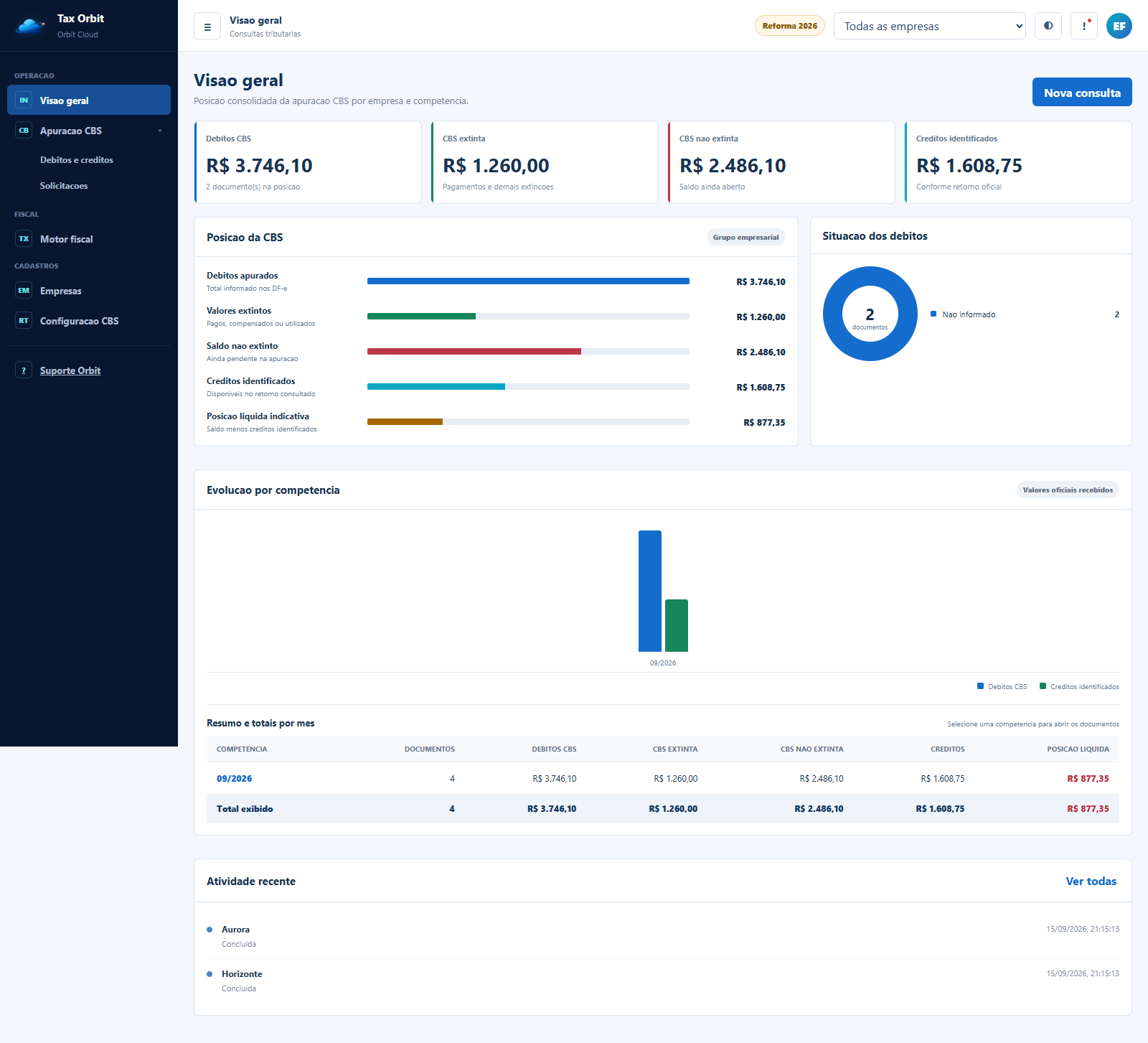Open Apuracao CBS menu item
1148x1043 pixels.
point(89,131)
